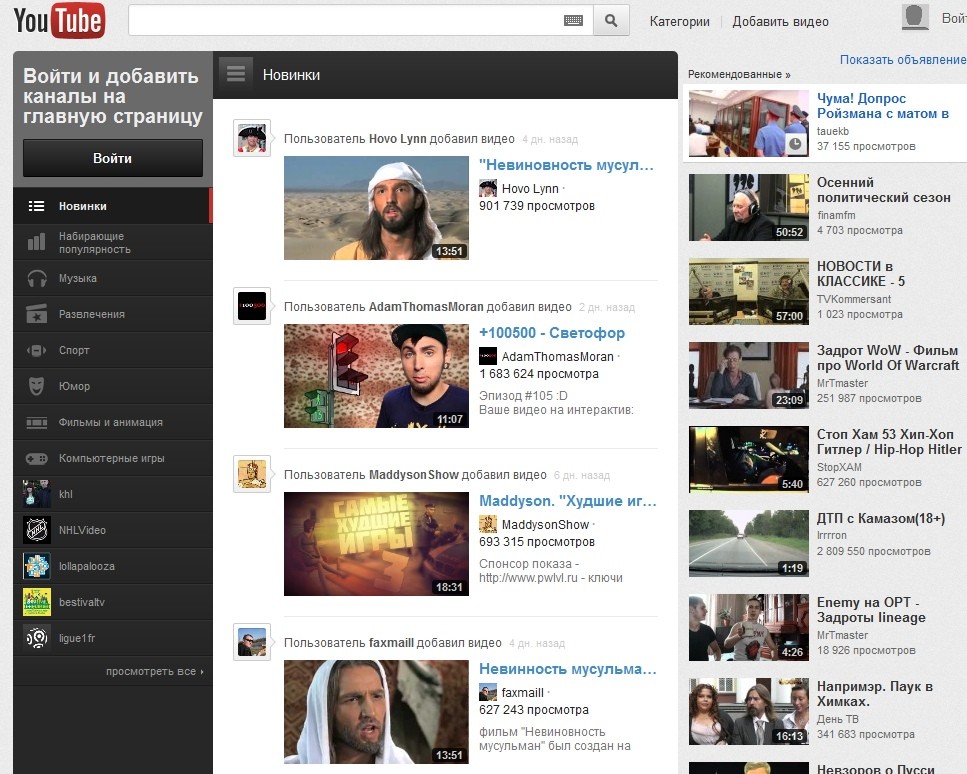Toggle the guide menu icon next to Новинки header
This screenshot has width=967, height=774.
(x=236, y=75)
